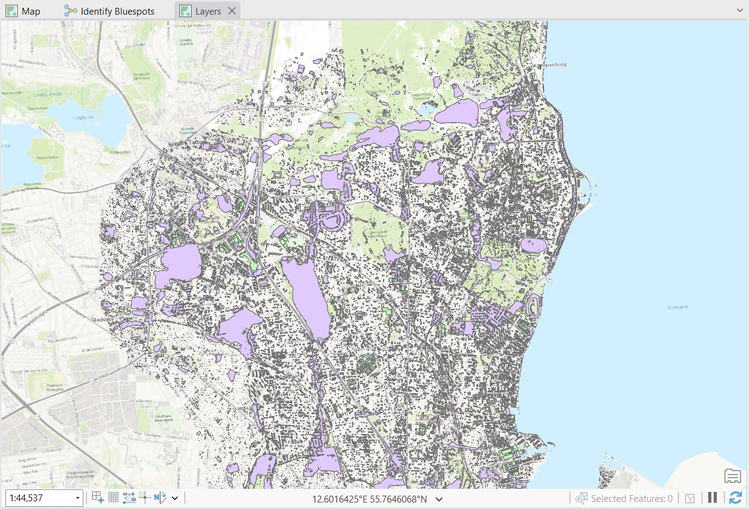
Task: Zoom to selected features icon
Action: tap(581, 498)
